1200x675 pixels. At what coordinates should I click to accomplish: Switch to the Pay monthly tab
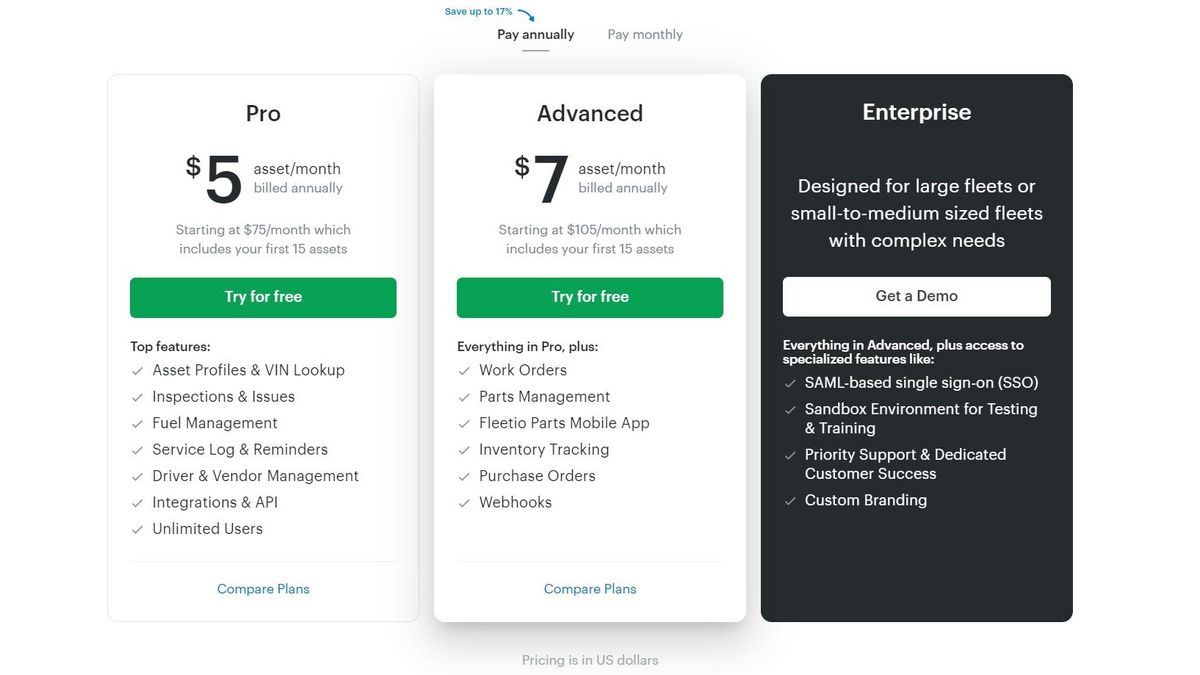[x=644, y=34]
